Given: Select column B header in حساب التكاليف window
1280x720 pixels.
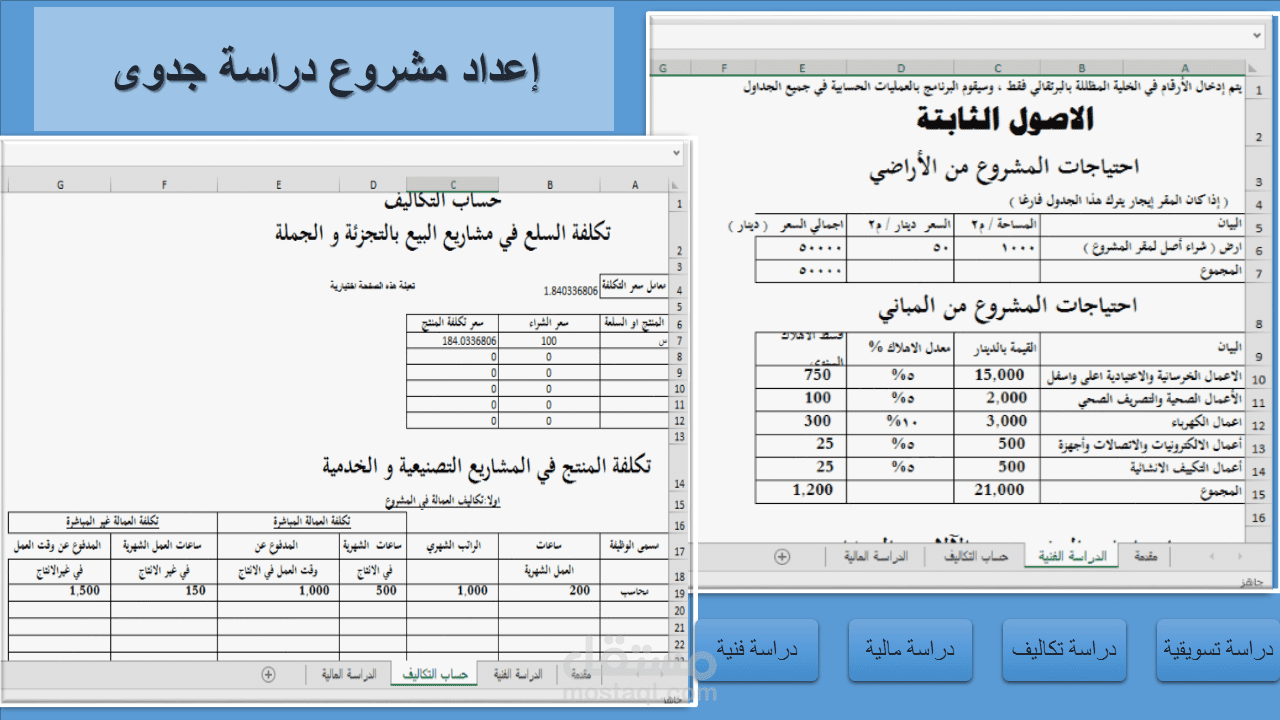Looking at the screenshot, I should [550, 185].
